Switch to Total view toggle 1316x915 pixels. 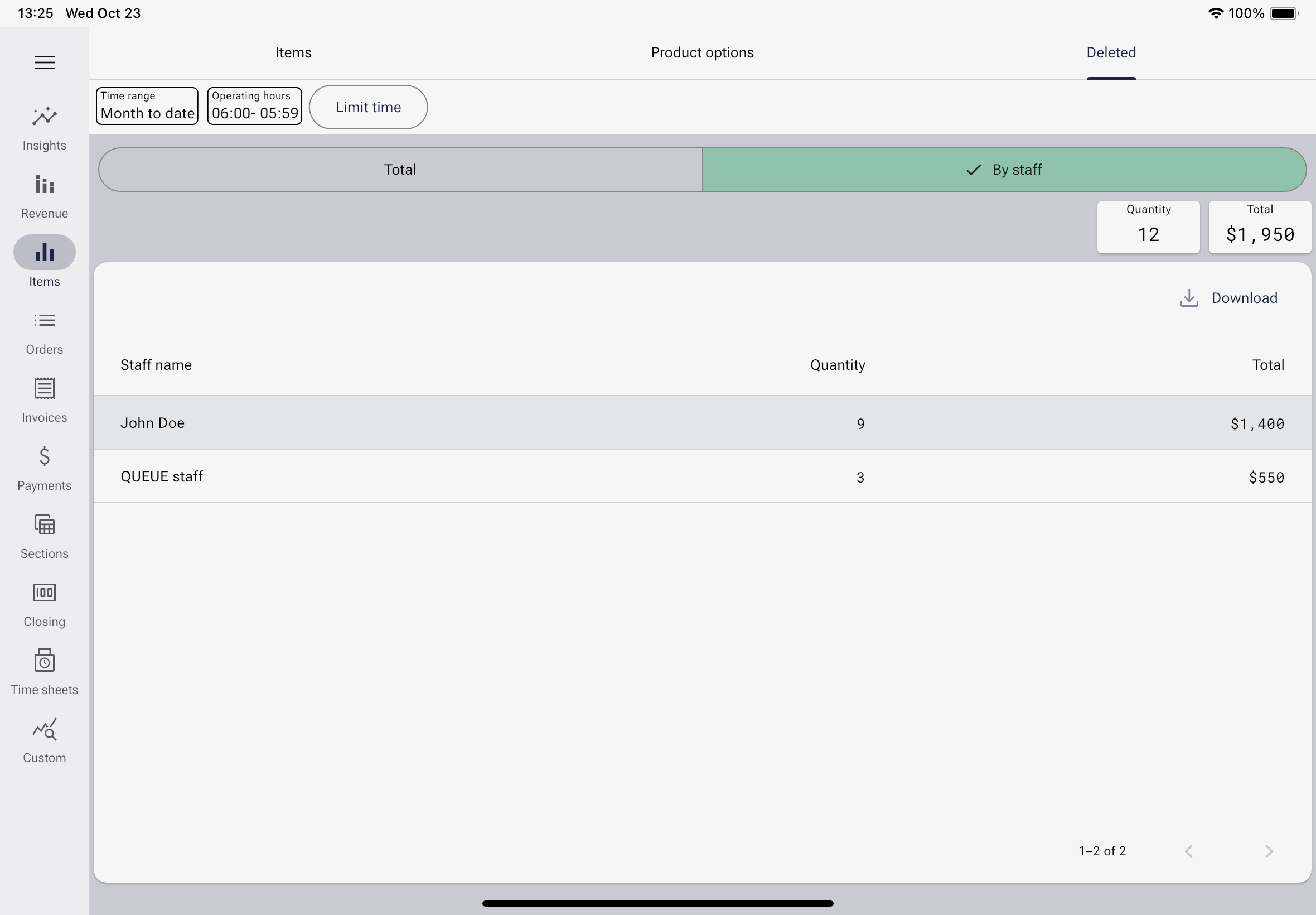pyautogui.click(x=400, y=169)
